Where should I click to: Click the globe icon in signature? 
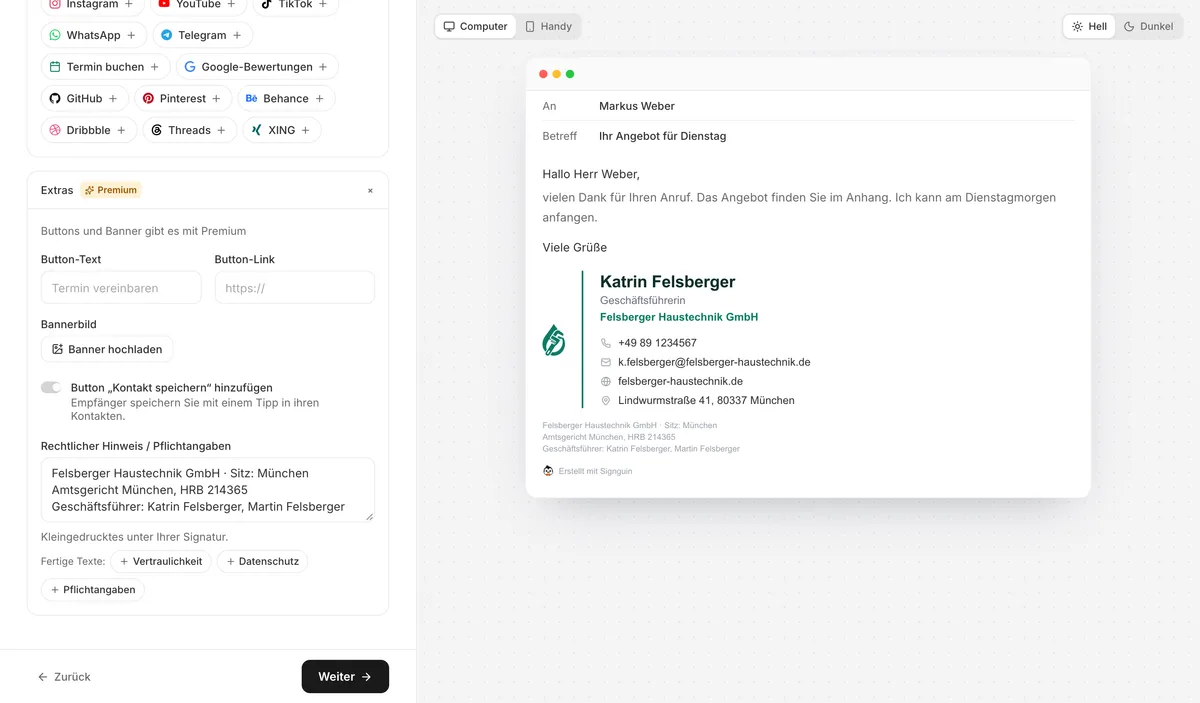pyautogui.click(x=606, y=381)
